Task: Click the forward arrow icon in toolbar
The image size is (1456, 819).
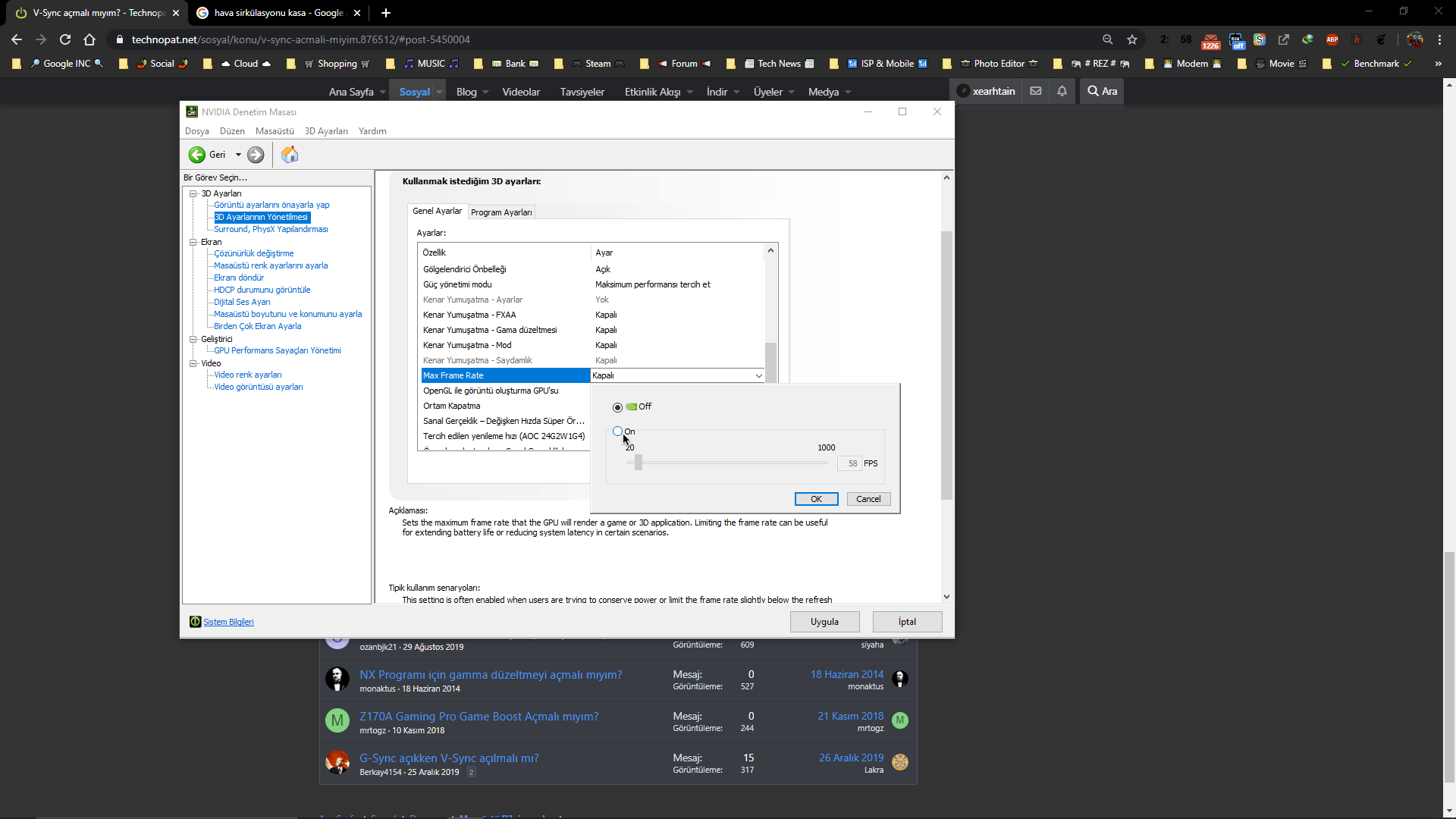Action: point(256,155)
